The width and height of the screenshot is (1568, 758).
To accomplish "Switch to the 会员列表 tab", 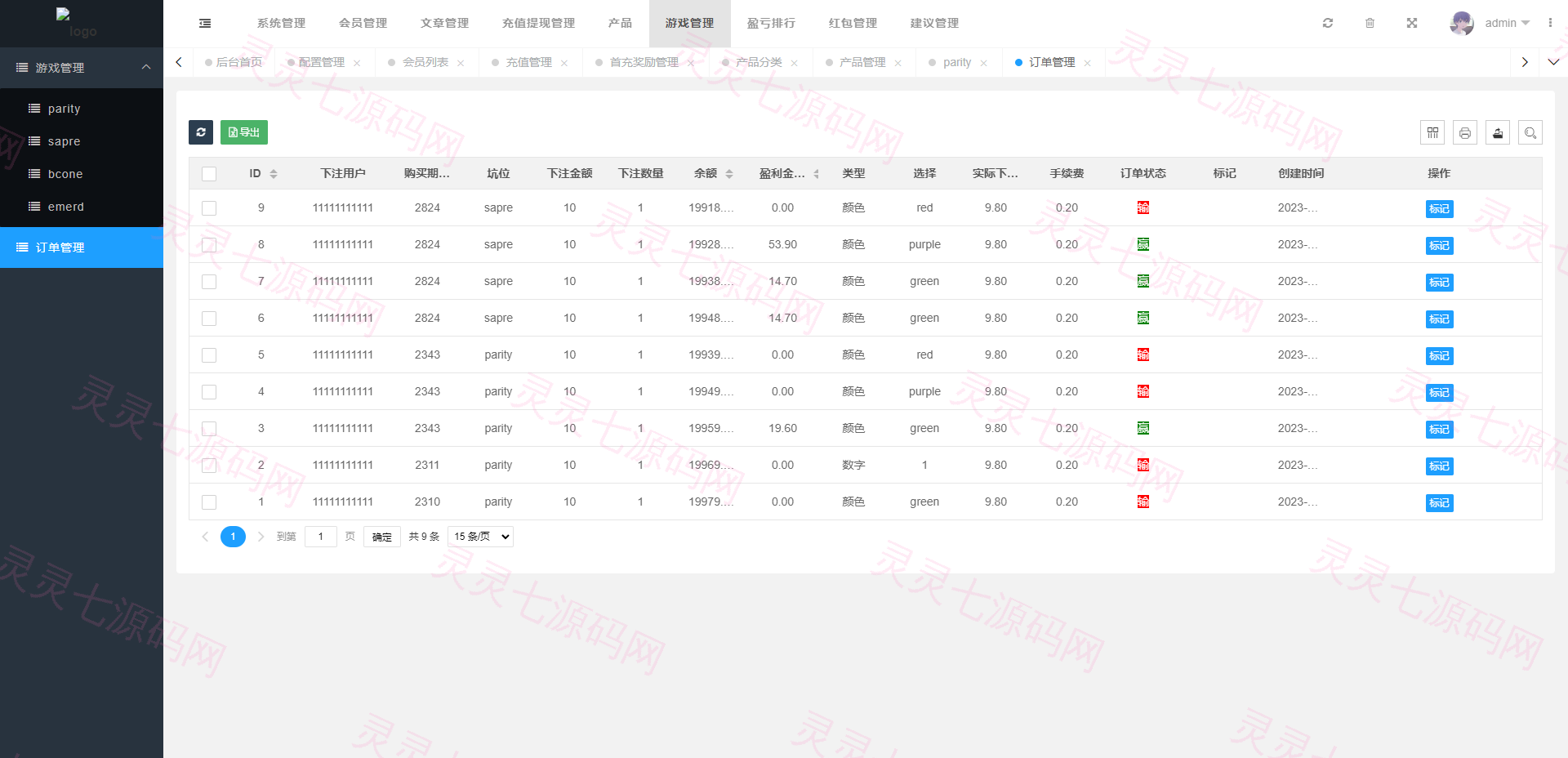I will coord(425,62).
